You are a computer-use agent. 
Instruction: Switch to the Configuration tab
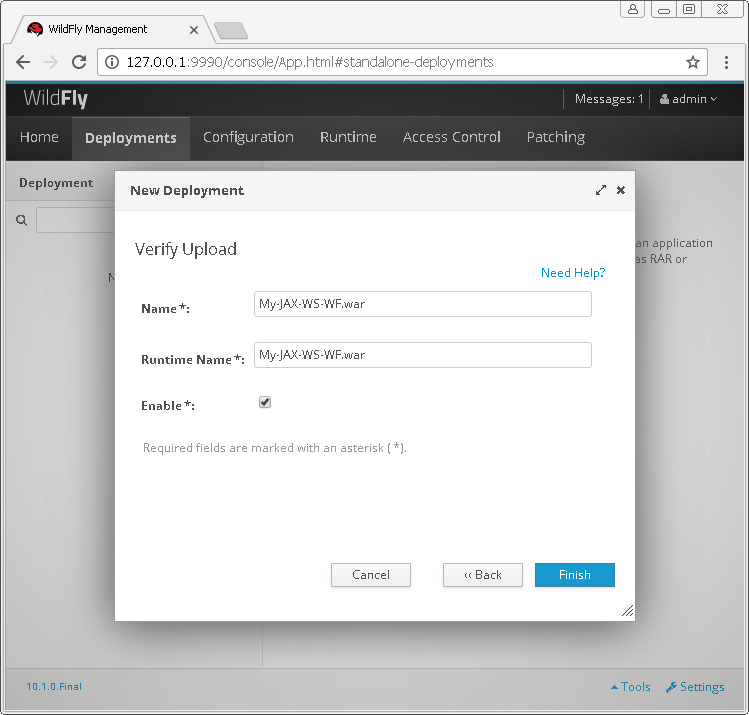(x=248, y=137)
